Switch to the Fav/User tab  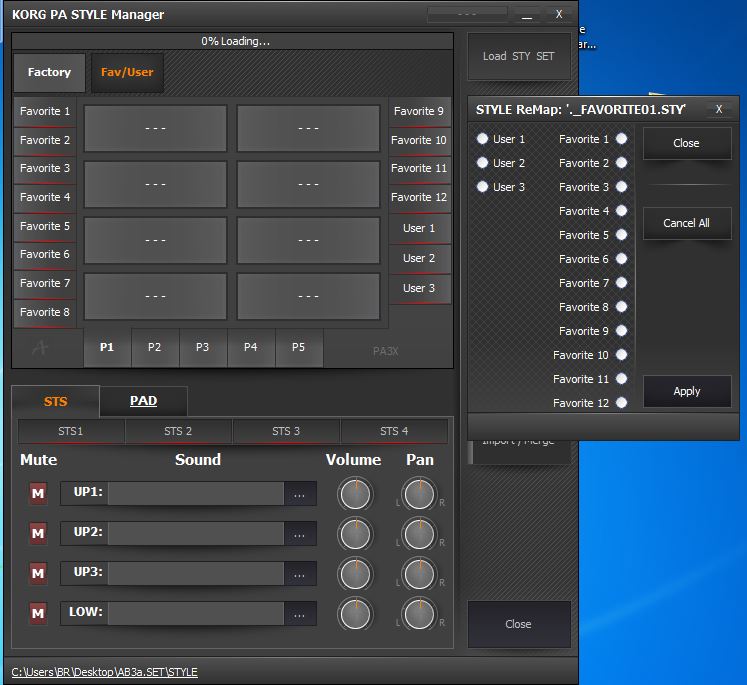coord(127,72)
